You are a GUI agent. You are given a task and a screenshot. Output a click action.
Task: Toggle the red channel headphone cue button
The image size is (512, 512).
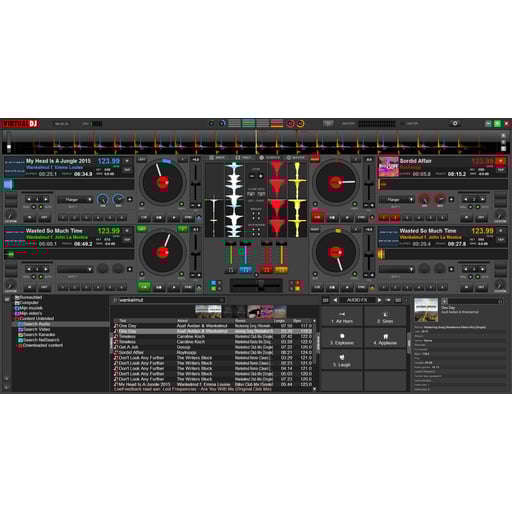pyautogui.click(x=266, y=270)
